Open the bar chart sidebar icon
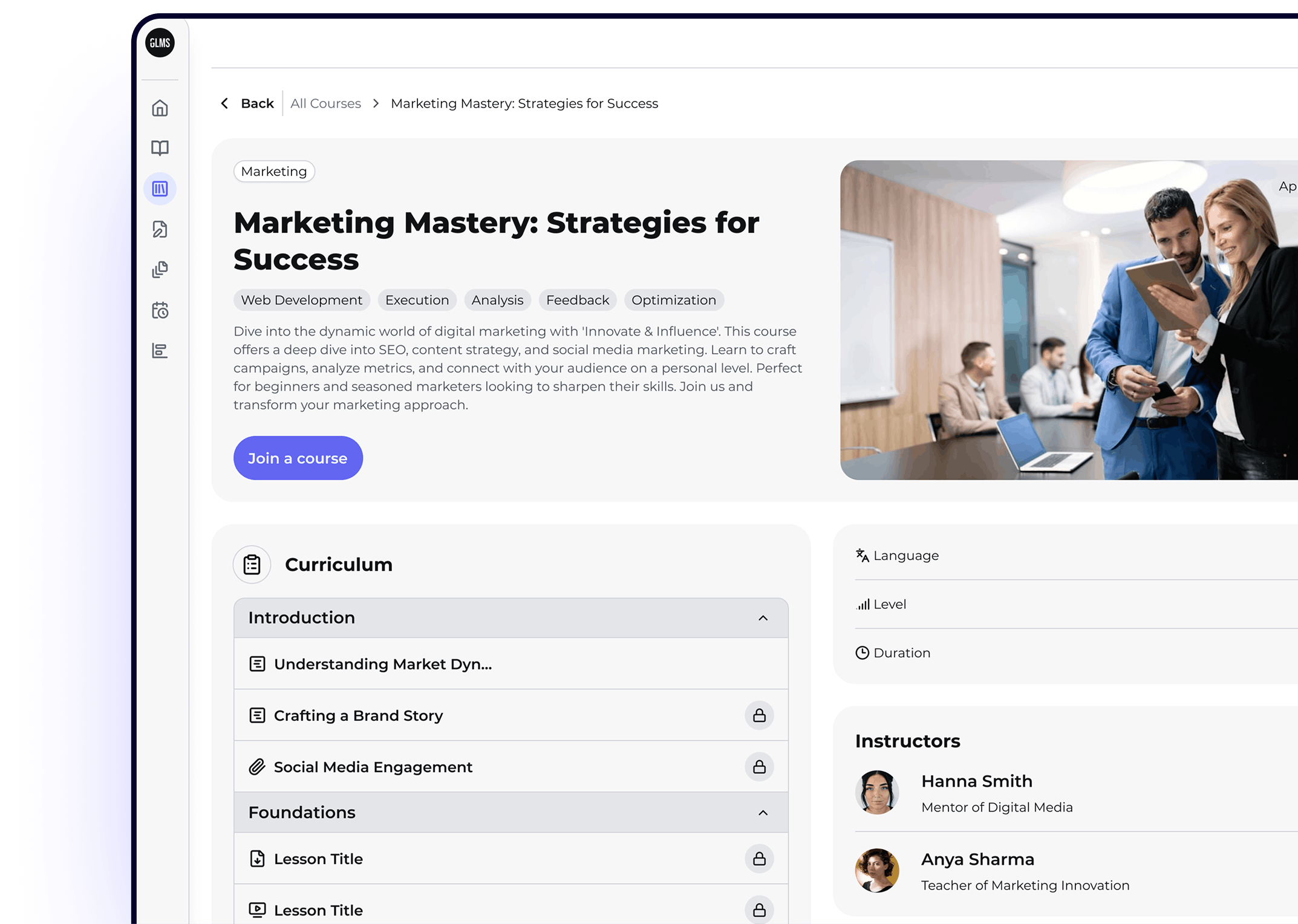1298x924 pixels. (160, 351)
